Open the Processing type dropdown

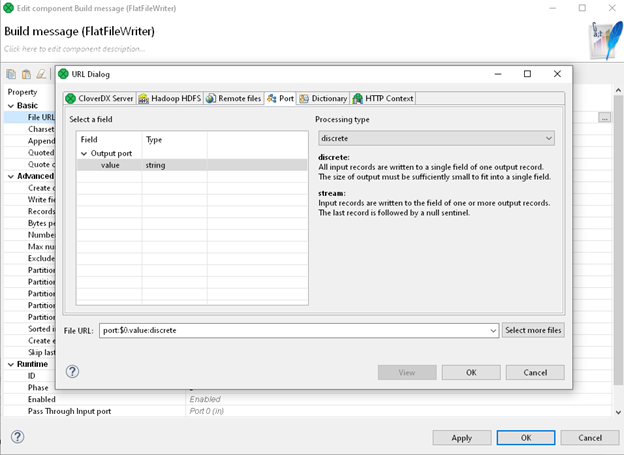pos(436,138)
